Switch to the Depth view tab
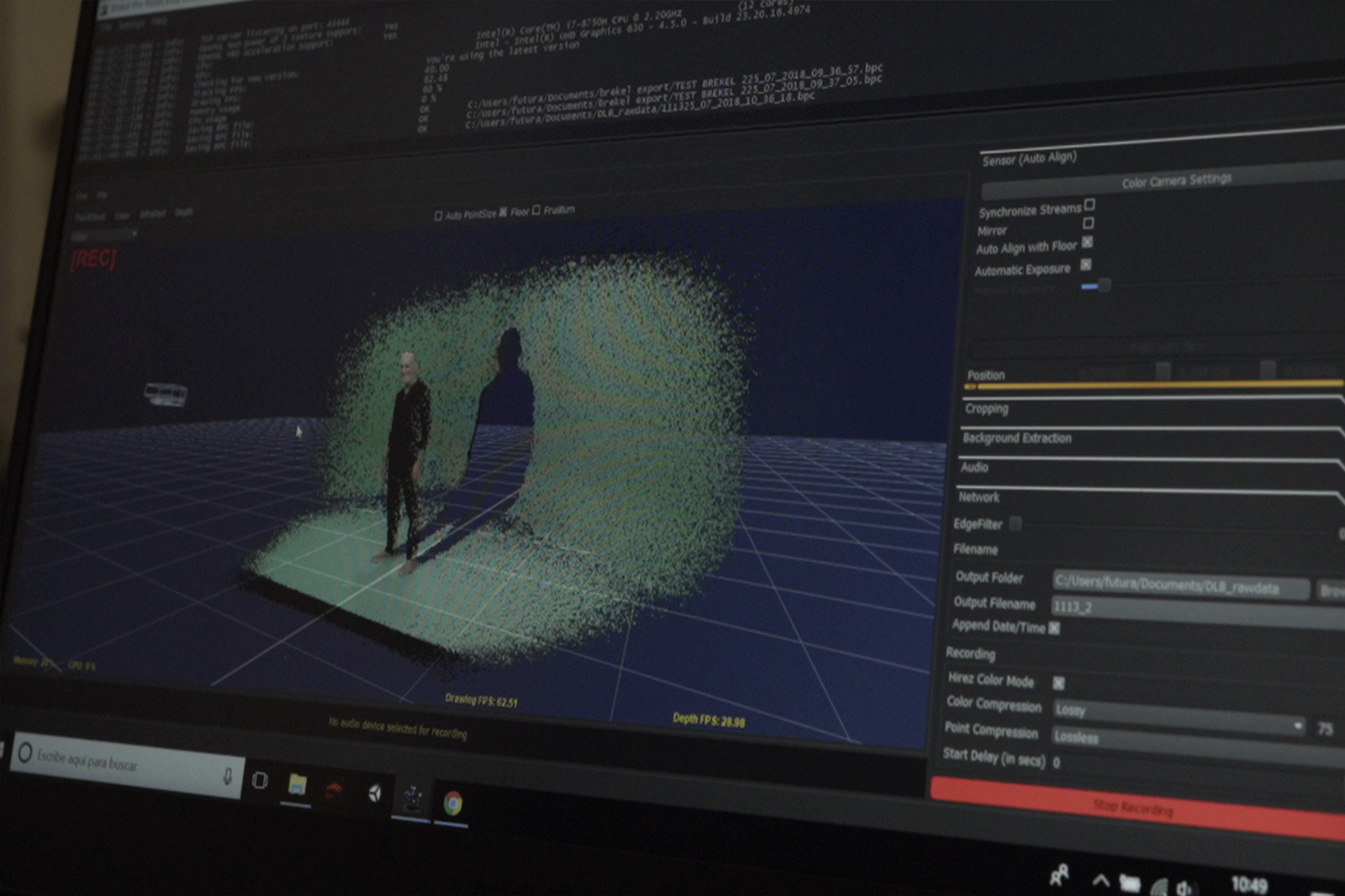Screen dimensions: 1345x896 183,213
